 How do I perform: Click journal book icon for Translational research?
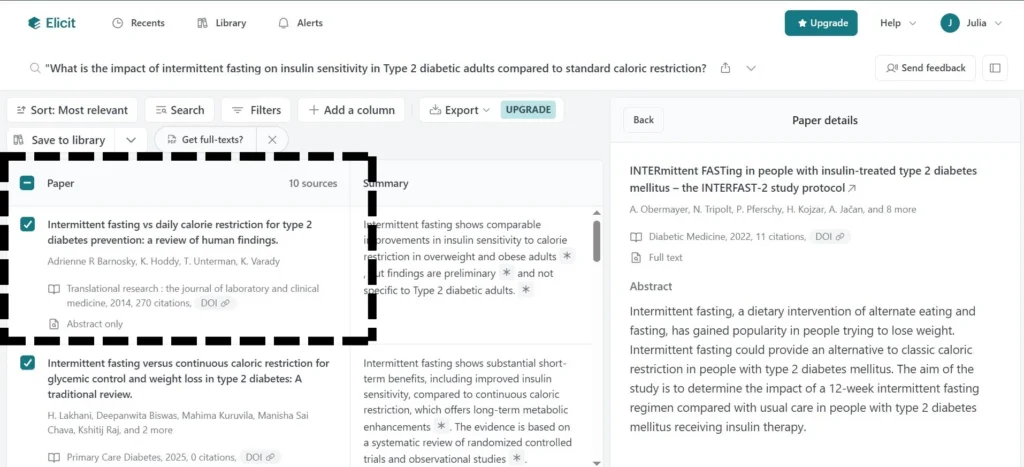[x=54, y=289]
